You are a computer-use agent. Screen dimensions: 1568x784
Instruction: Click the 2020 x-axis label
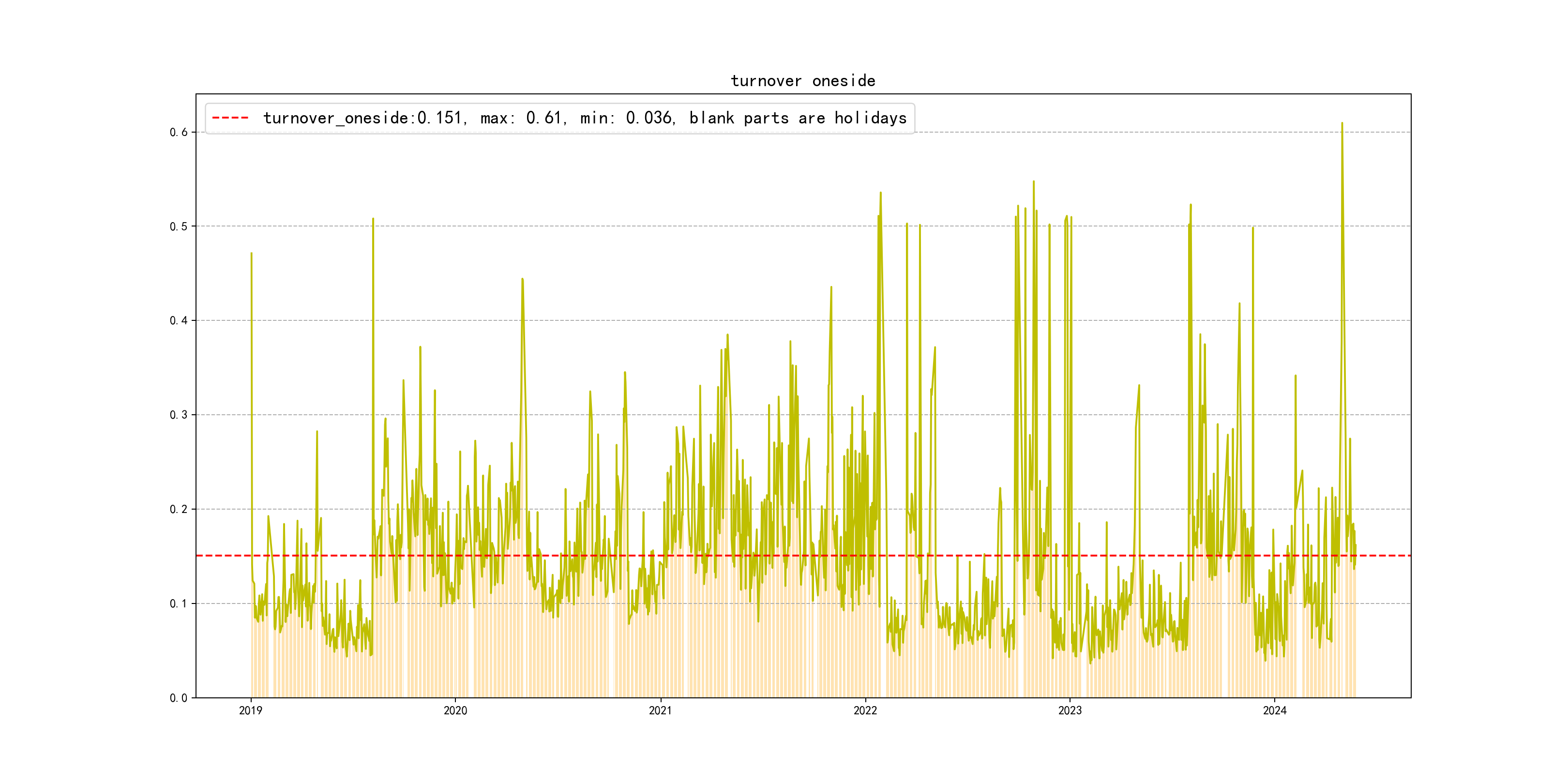[x=455, y=711]
